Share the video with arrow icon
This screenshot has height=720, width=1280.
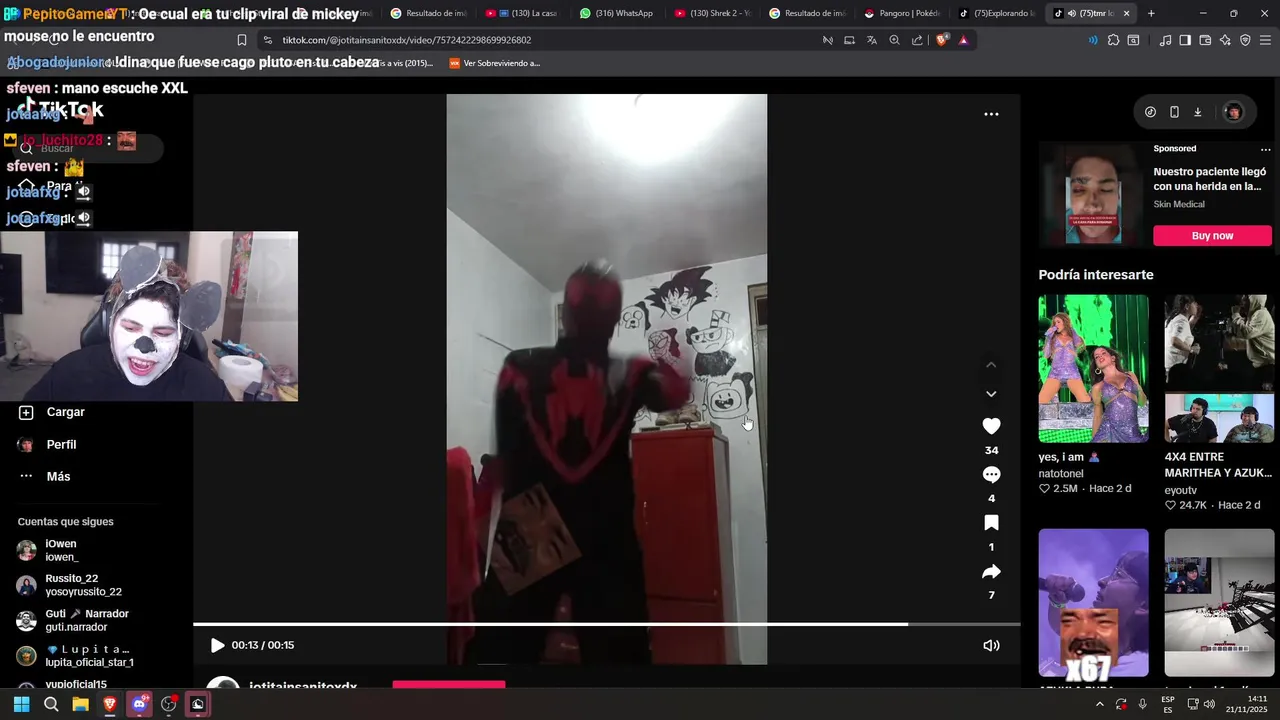991,572
